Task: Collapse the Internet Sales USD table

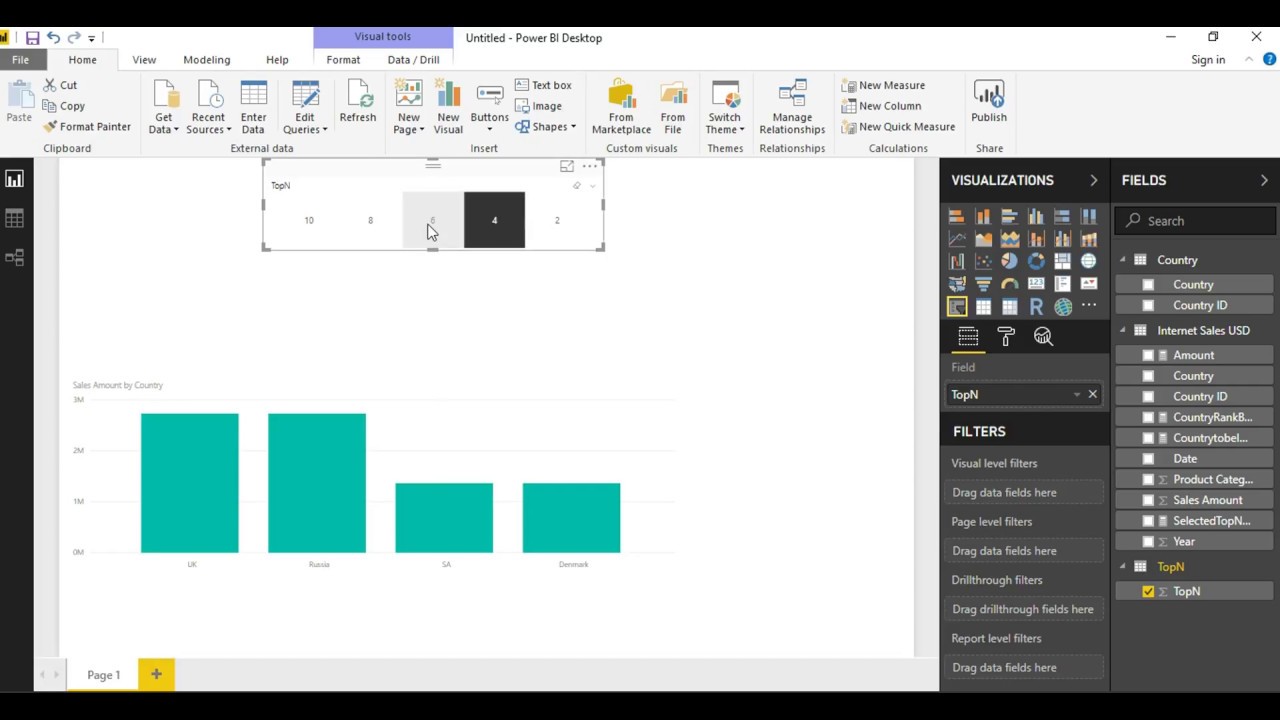Action: pos(1123,330)
